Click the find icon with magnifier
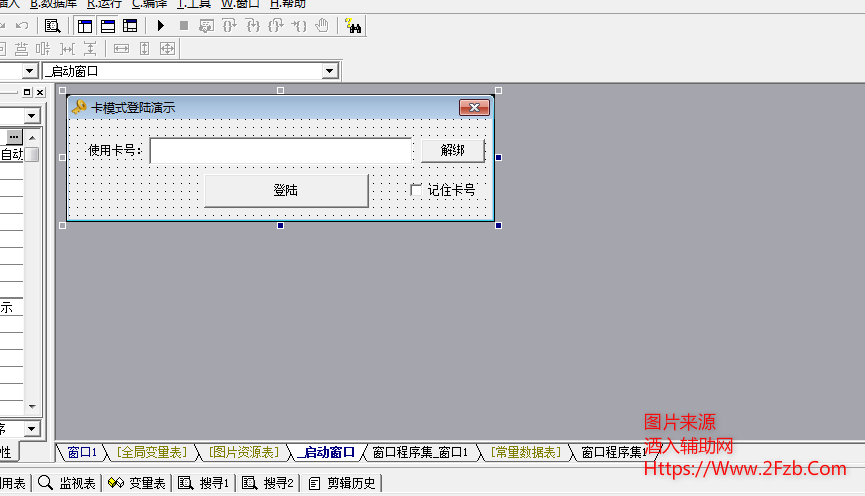Viewport: 865px width, 496px height. 53,26
